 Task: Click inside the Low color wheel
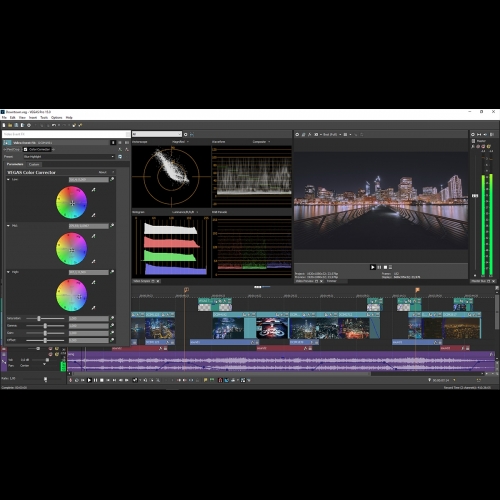[x=72, y=203]
